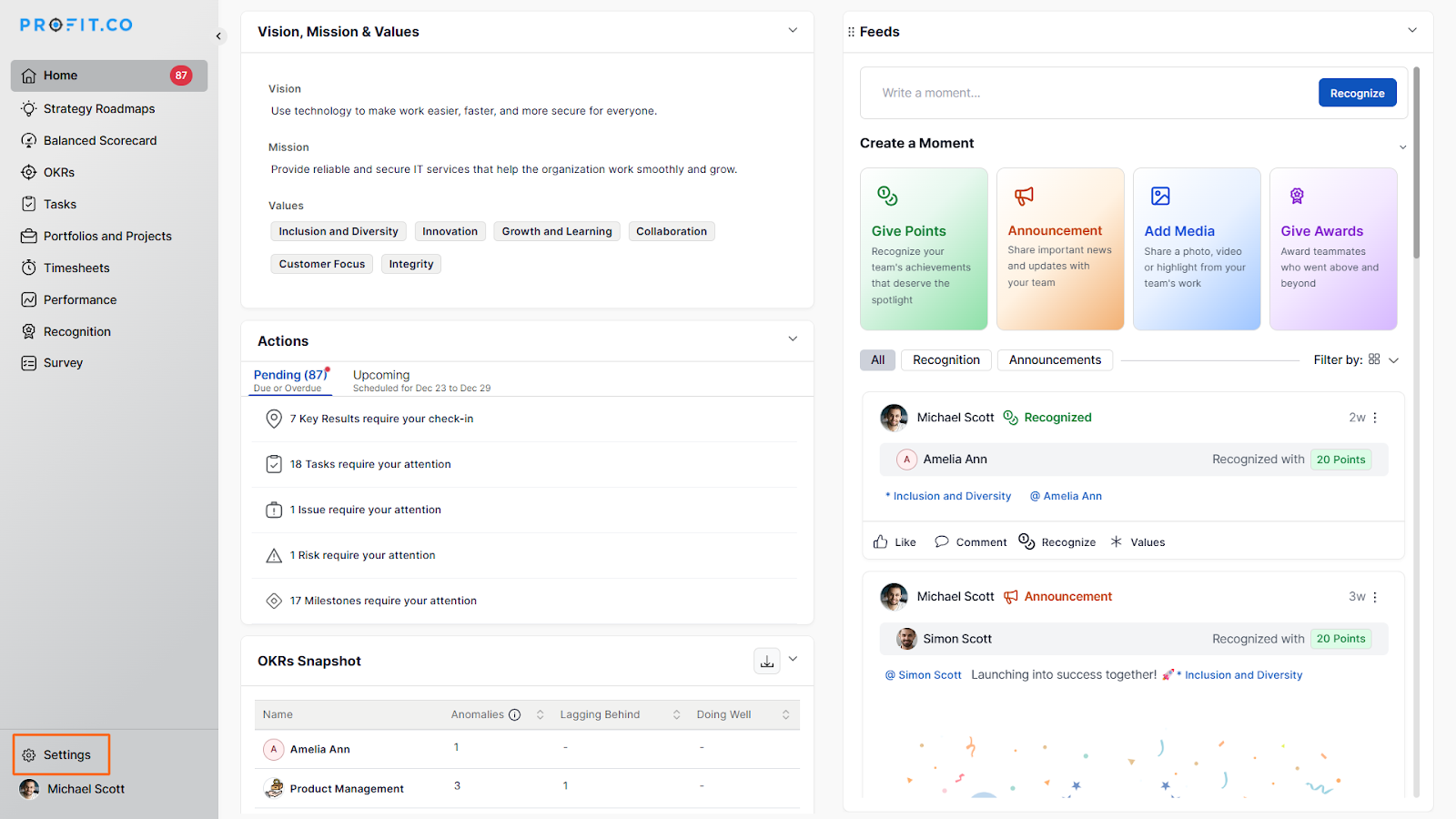This screenshot has height=819, width=1456.
Task: Open Tasks from the sidebar
Action: coord(60,204)
